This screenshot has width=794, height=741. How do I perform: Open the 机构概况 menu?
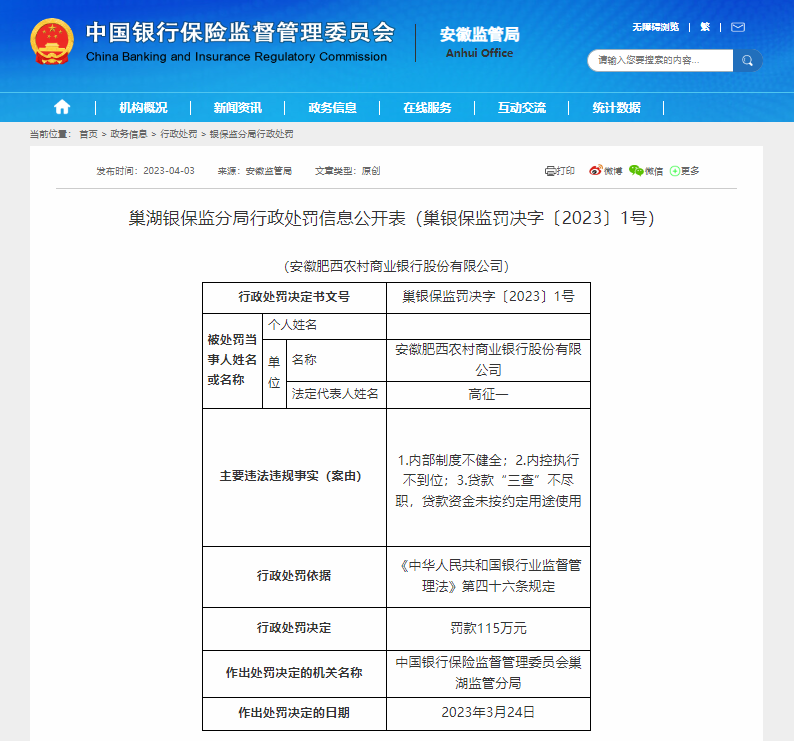pyautogui.click(x=143, y=108)
